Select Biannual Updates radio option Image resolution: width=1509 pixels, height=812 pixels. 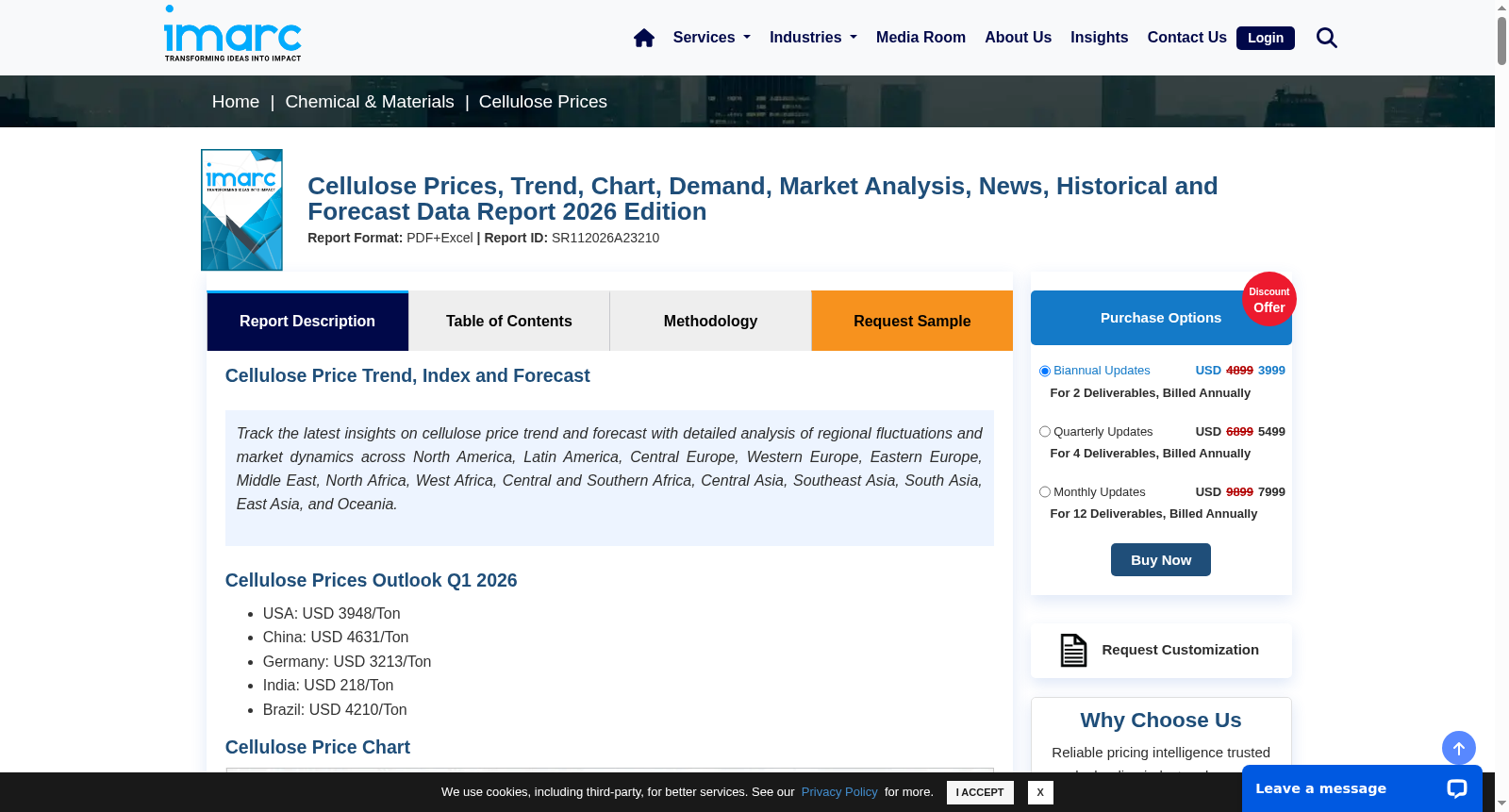pos(1045,371)
